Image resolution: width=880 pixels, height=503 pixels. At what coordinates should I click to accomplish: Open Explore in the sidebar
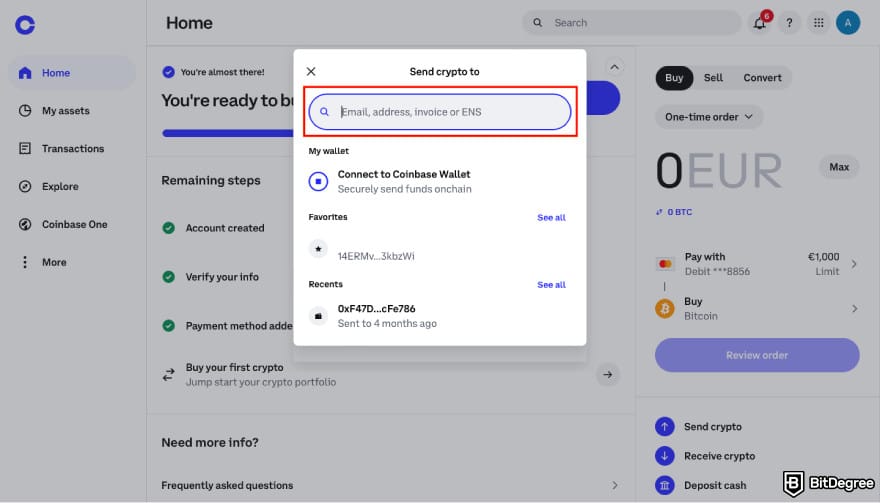pos(72,186)
